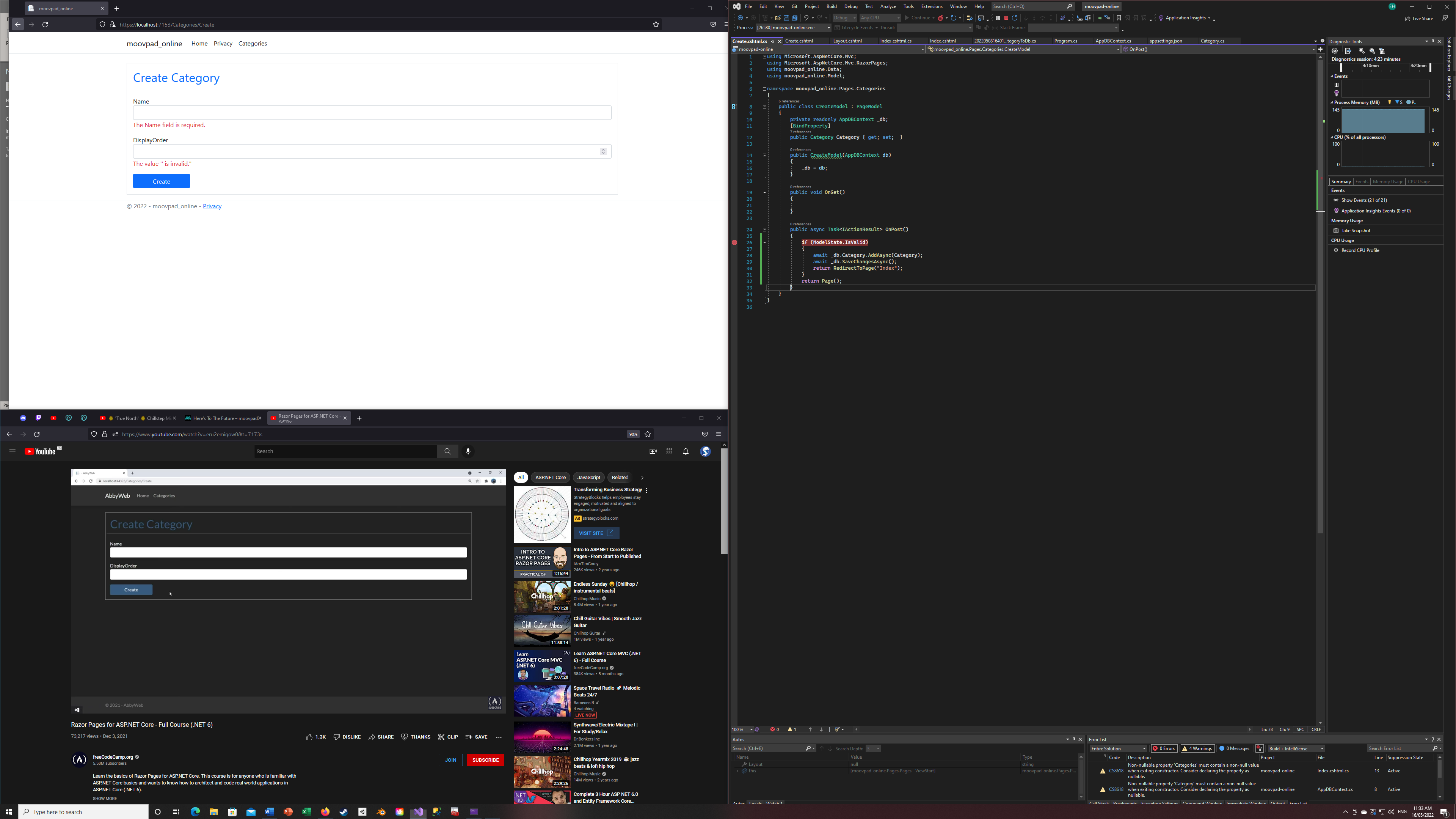Open the OnPost() member dropdown

pyautogui.click(x=1220, y=49)
